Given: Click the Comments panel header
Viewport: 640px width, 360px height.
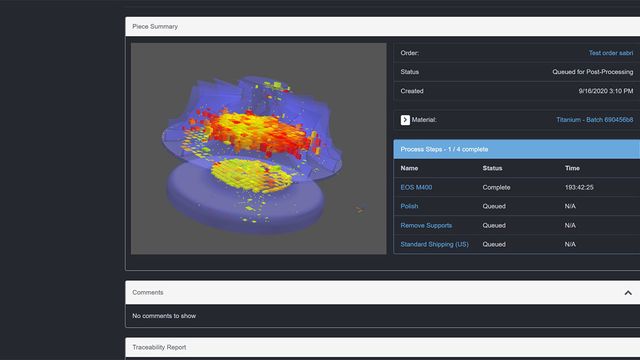Looking at the screenshot, I should pyautogui.click(x=382, y=293).
